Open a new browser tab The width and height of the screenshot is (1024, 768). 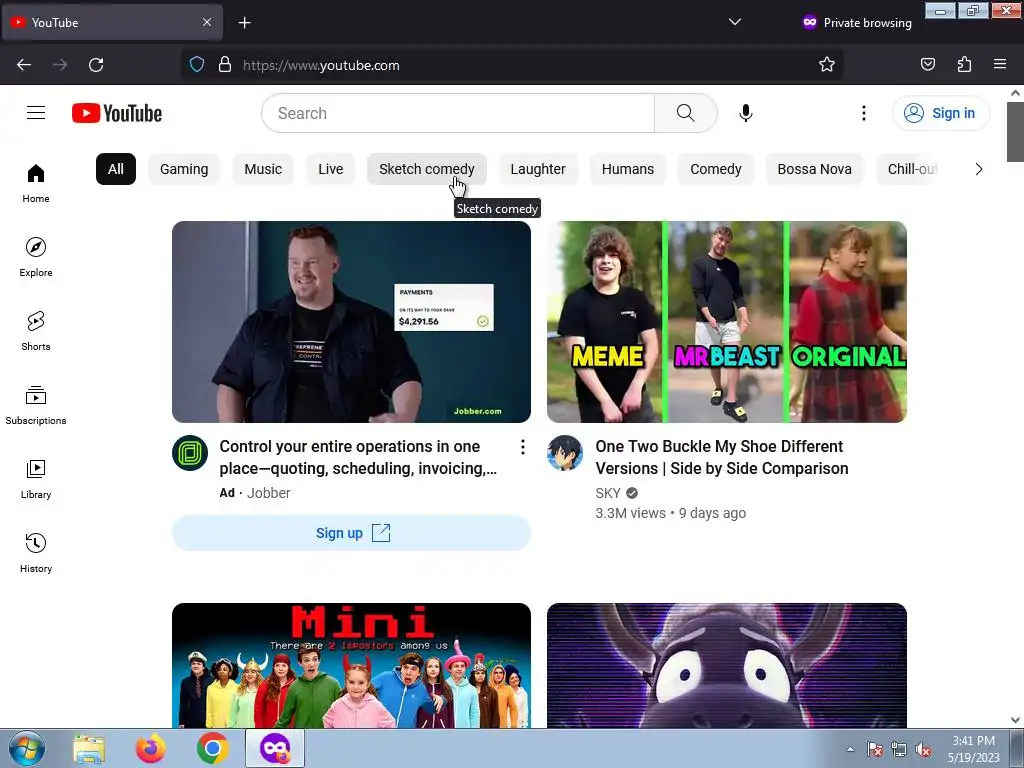click(x=244, y=23)
